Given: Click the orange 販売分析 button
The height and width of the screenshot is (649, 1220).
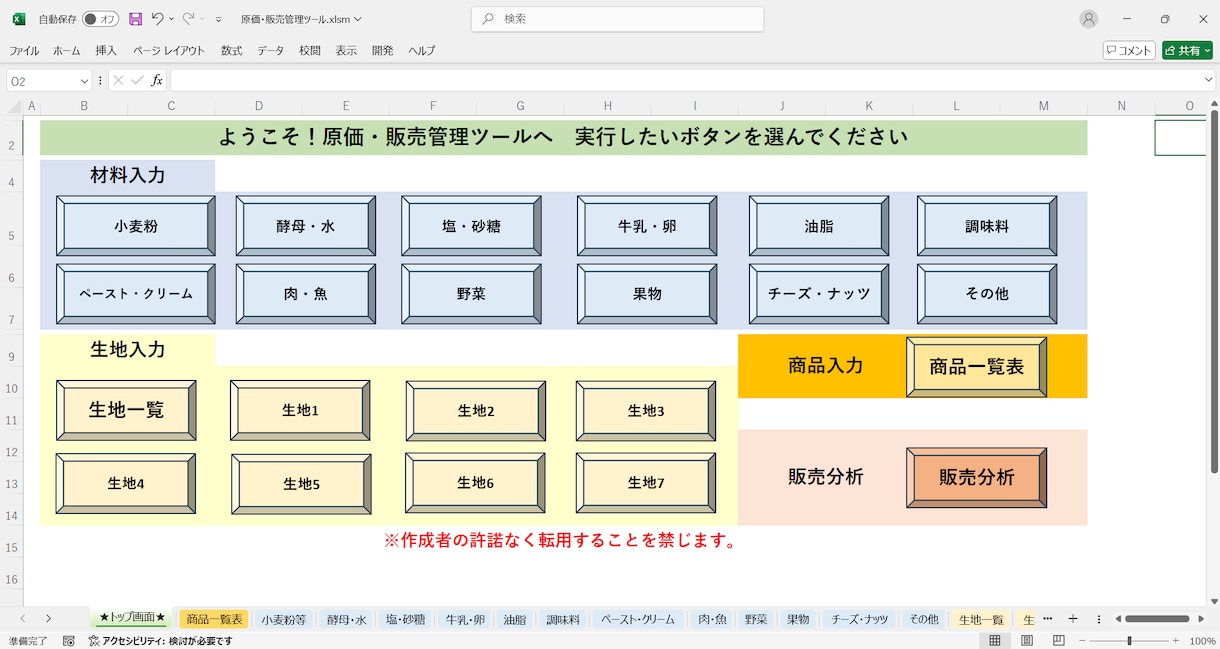Looking at the screenshot, I should (977, 478).
